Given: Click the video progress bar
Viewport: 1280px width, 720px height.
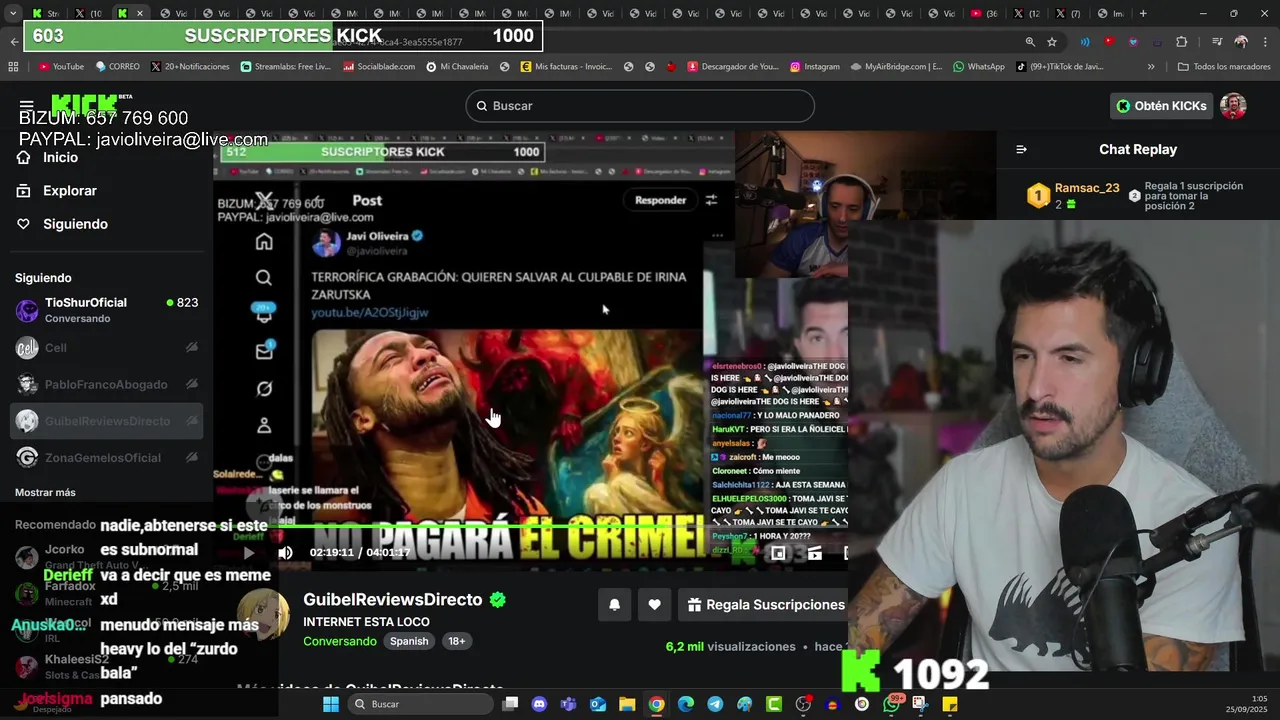Looking at the screenshot, I should point(530,527).
